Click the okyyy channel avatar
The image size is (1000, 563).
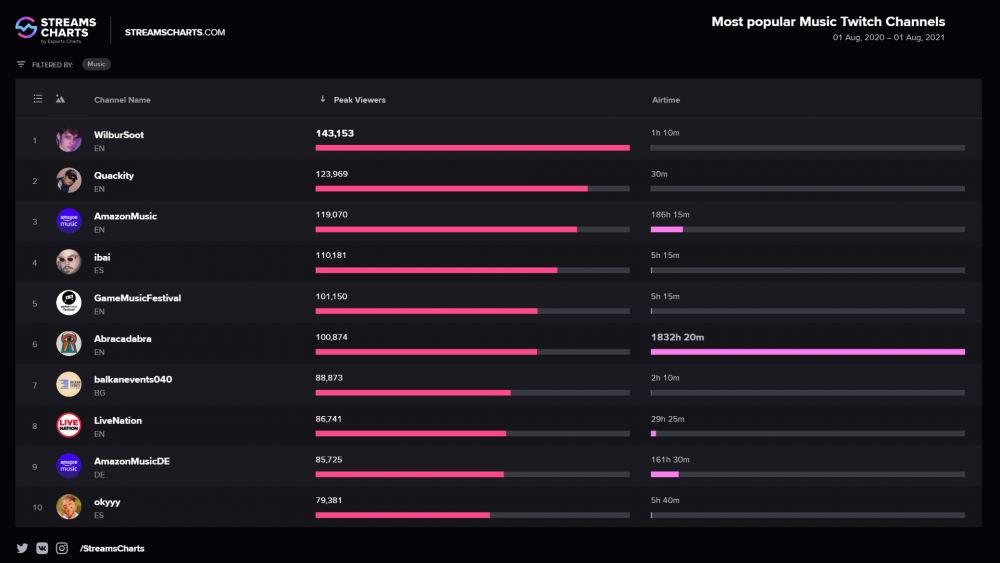69,507
